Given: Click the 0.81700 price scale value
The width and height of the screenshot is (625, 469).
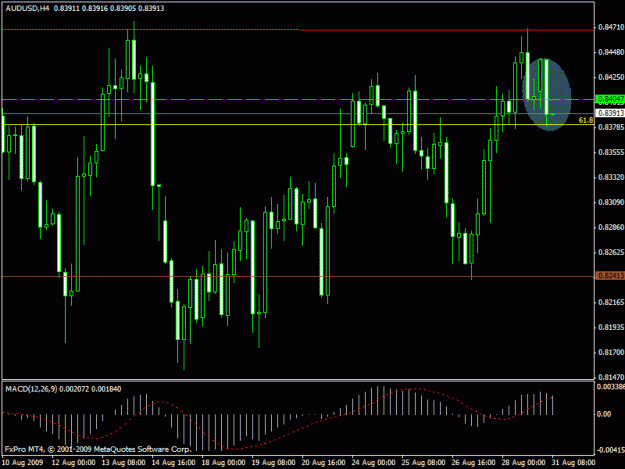Looking at the screenshot, I should (x=611, y=352).
